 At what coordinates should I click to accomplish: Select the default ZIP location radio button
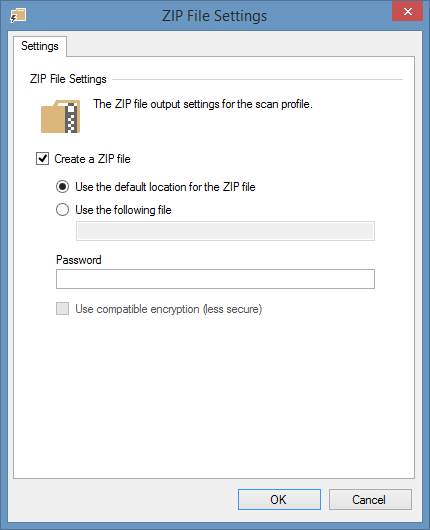pyautogui.click(x=63, y=187)
